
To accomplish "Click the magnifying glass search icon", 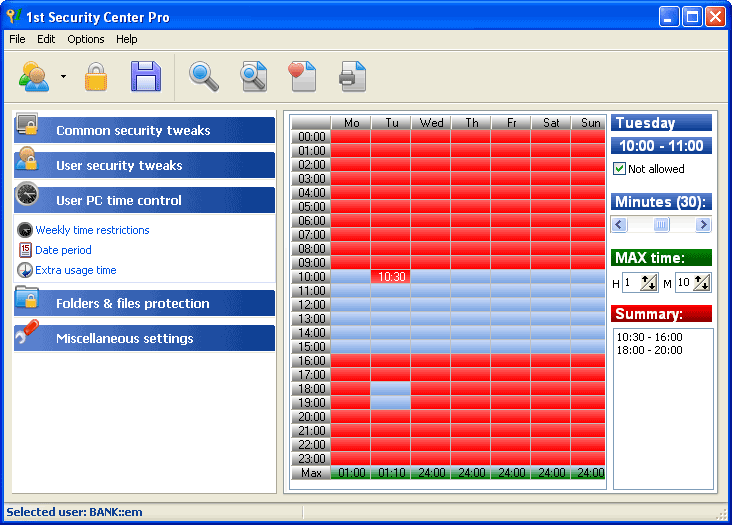I will coord(204,77).
